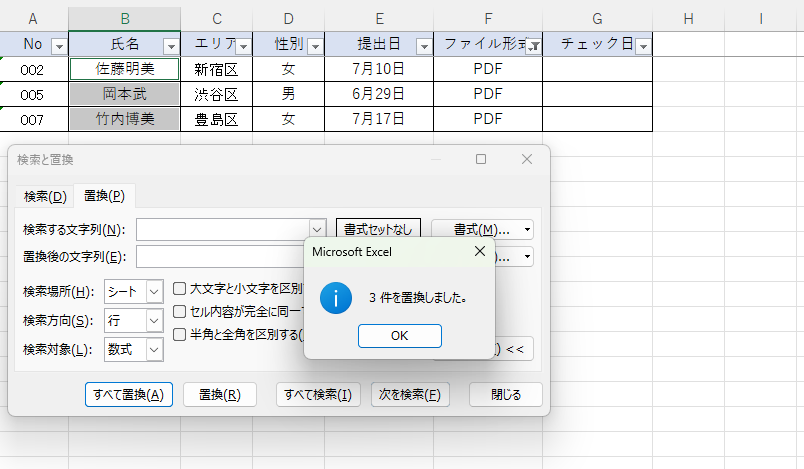Open the No column filter dropdown
Image resolution: width=804 pixels, height=469 pixels.
[x=59, y=47]
